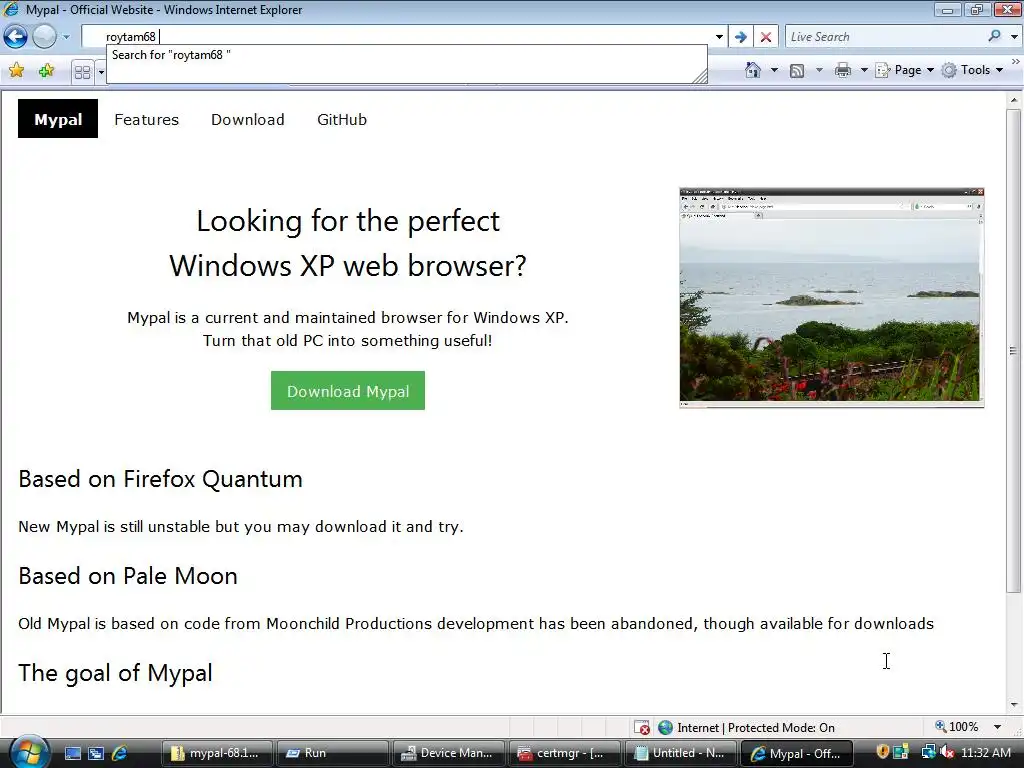Image resolution: width=1024 pixels, height=768 pixels.
Task: Switch to certmgr taskbar window
Action: [564, 753]
